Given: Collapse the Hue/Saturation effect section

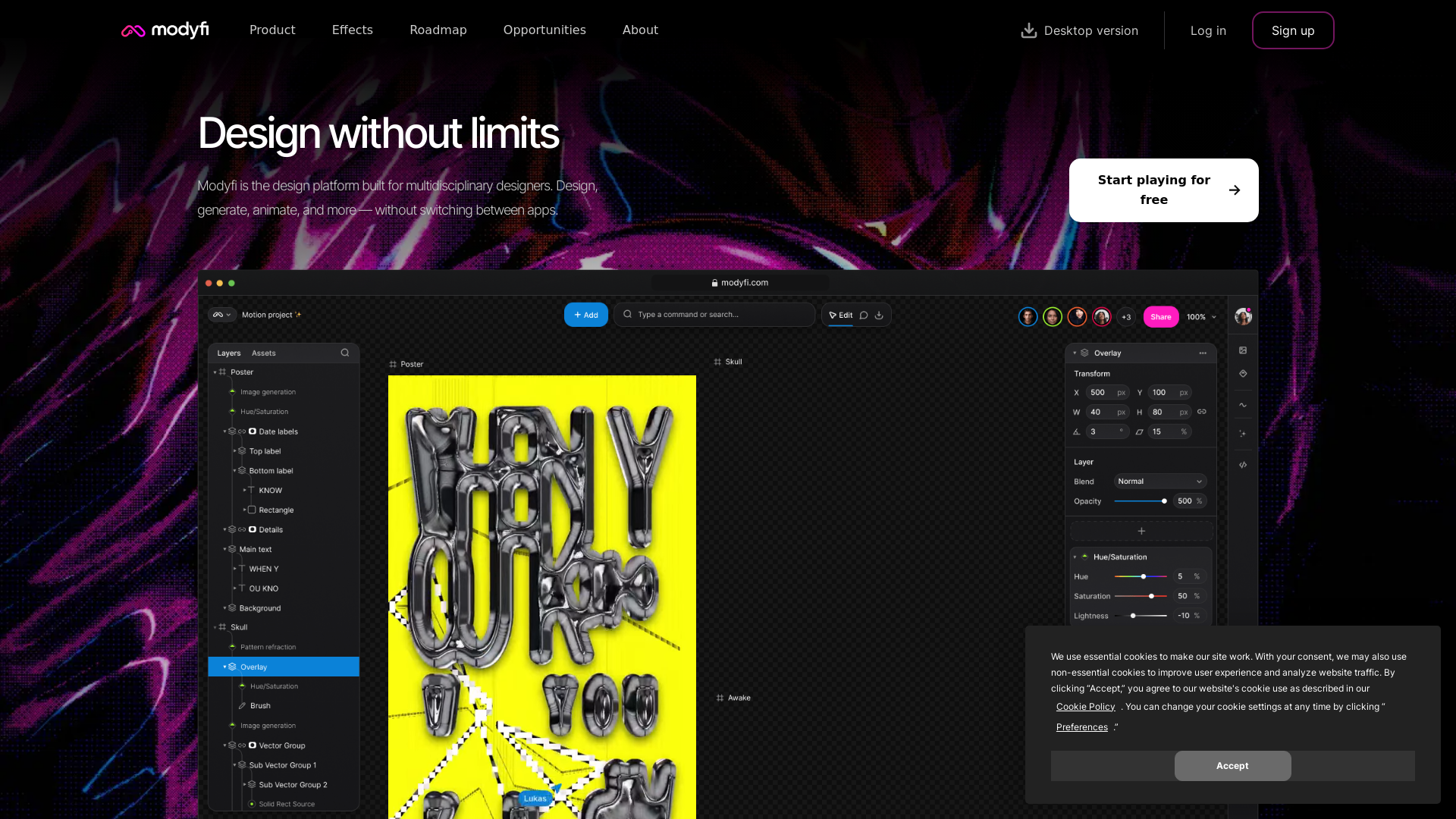Looking at the screenshot, I should pos(1075,557).
